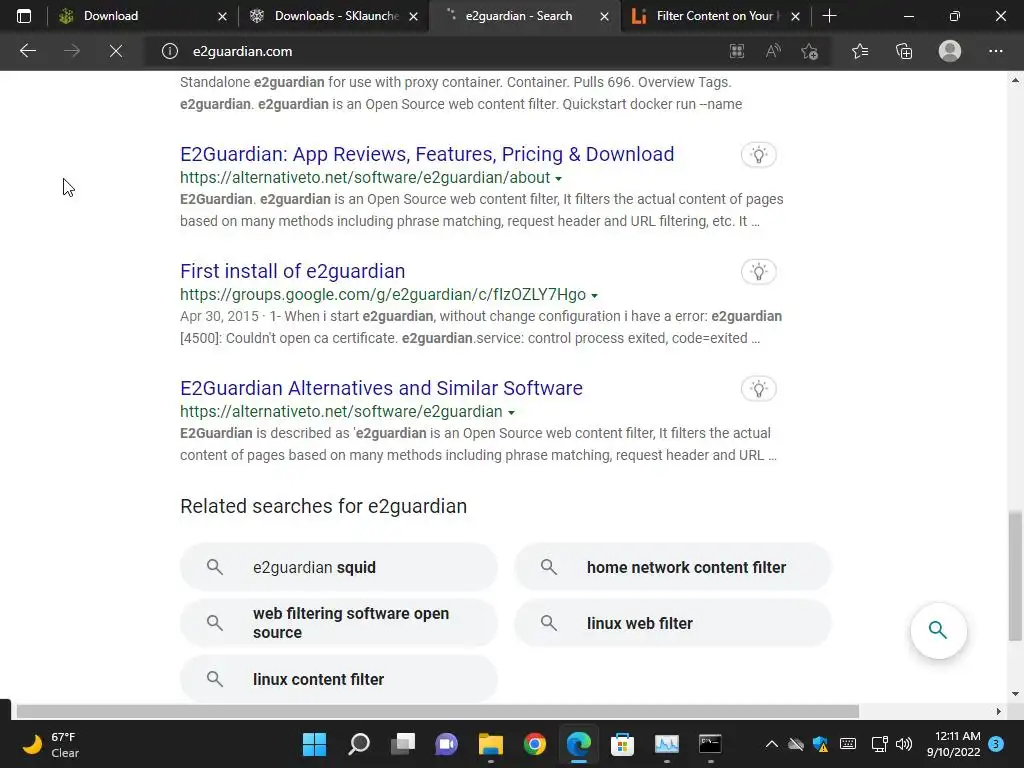Open the terminal window from taskbar
The height and width of the screenshot is (768, 1024).
tap(710, 744)
